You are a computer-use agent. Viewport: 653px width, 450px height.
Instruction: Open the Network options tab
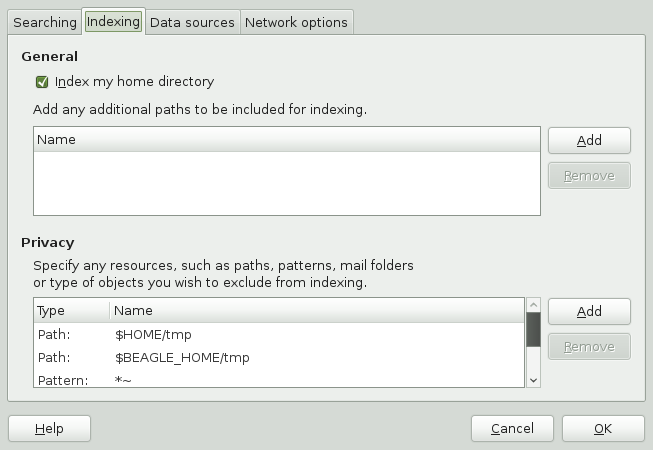pyautogui.click(x=296, y=22)
